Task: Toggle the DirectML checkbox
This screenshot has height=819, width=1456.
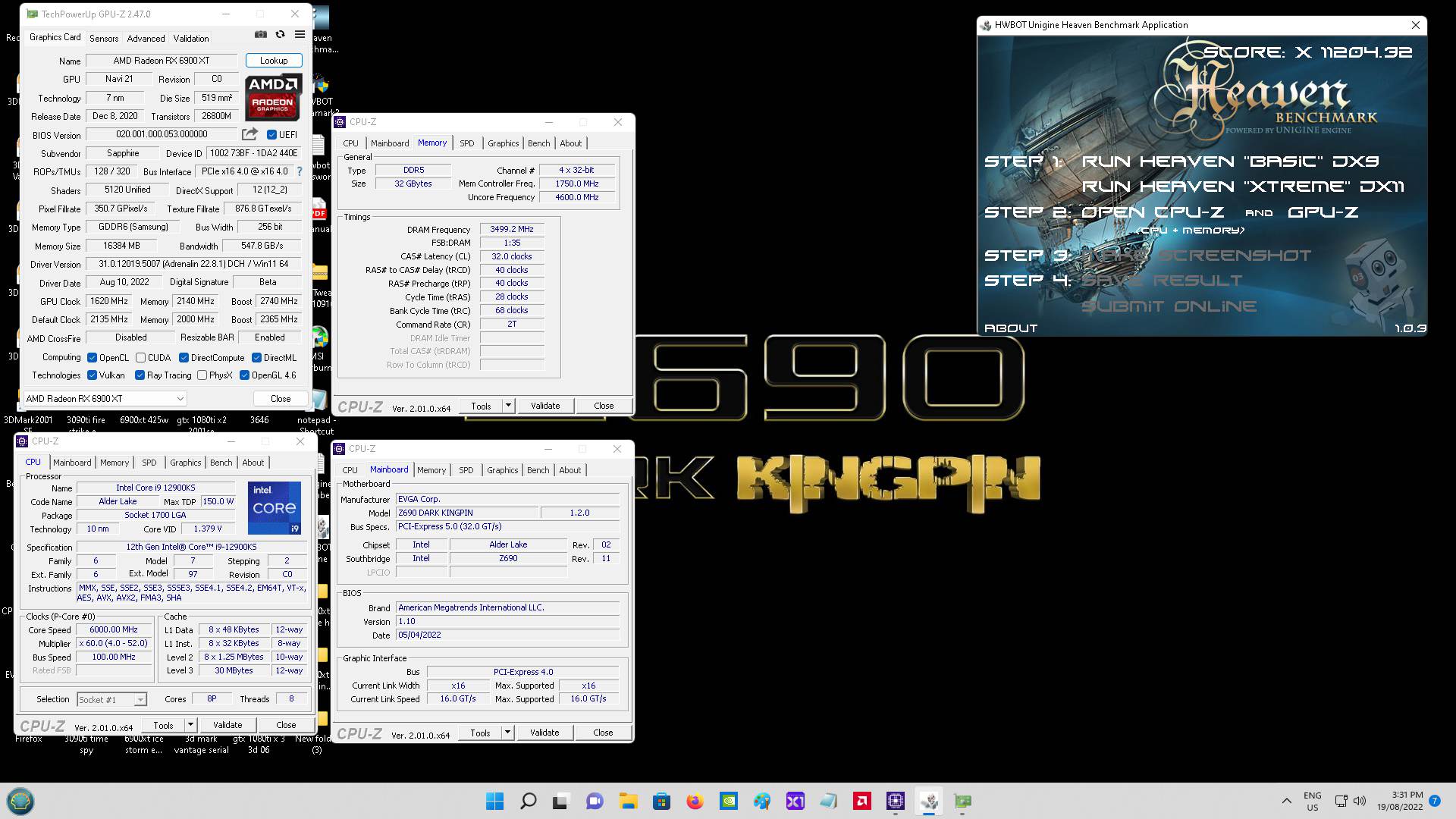Action: [256, 358]
